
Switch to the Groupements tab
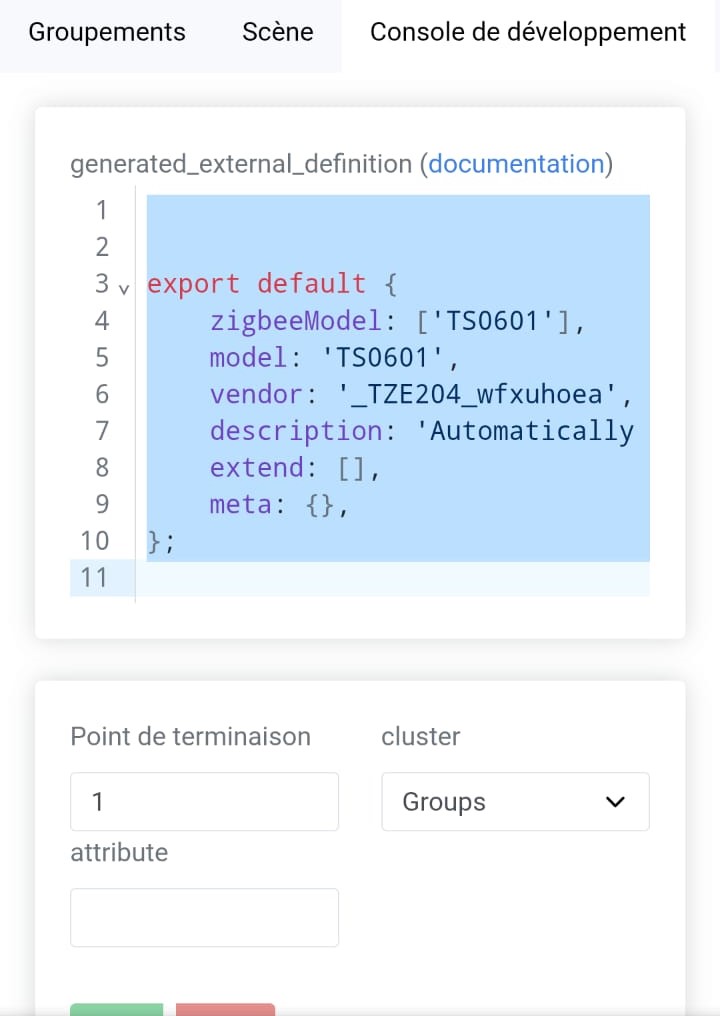[x=107, y=32]
